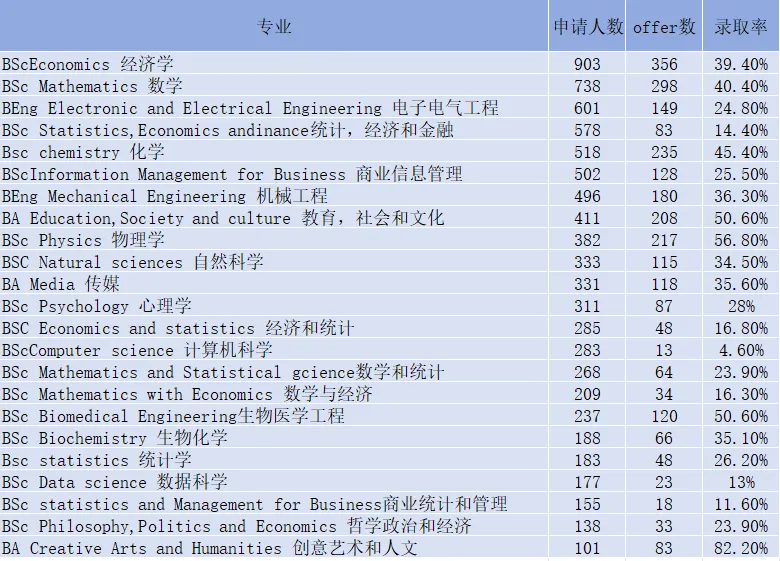This screenshot has width=780, height=561.
Task: Click the 25.50% admission rate cell
Action: pos(741,174)
